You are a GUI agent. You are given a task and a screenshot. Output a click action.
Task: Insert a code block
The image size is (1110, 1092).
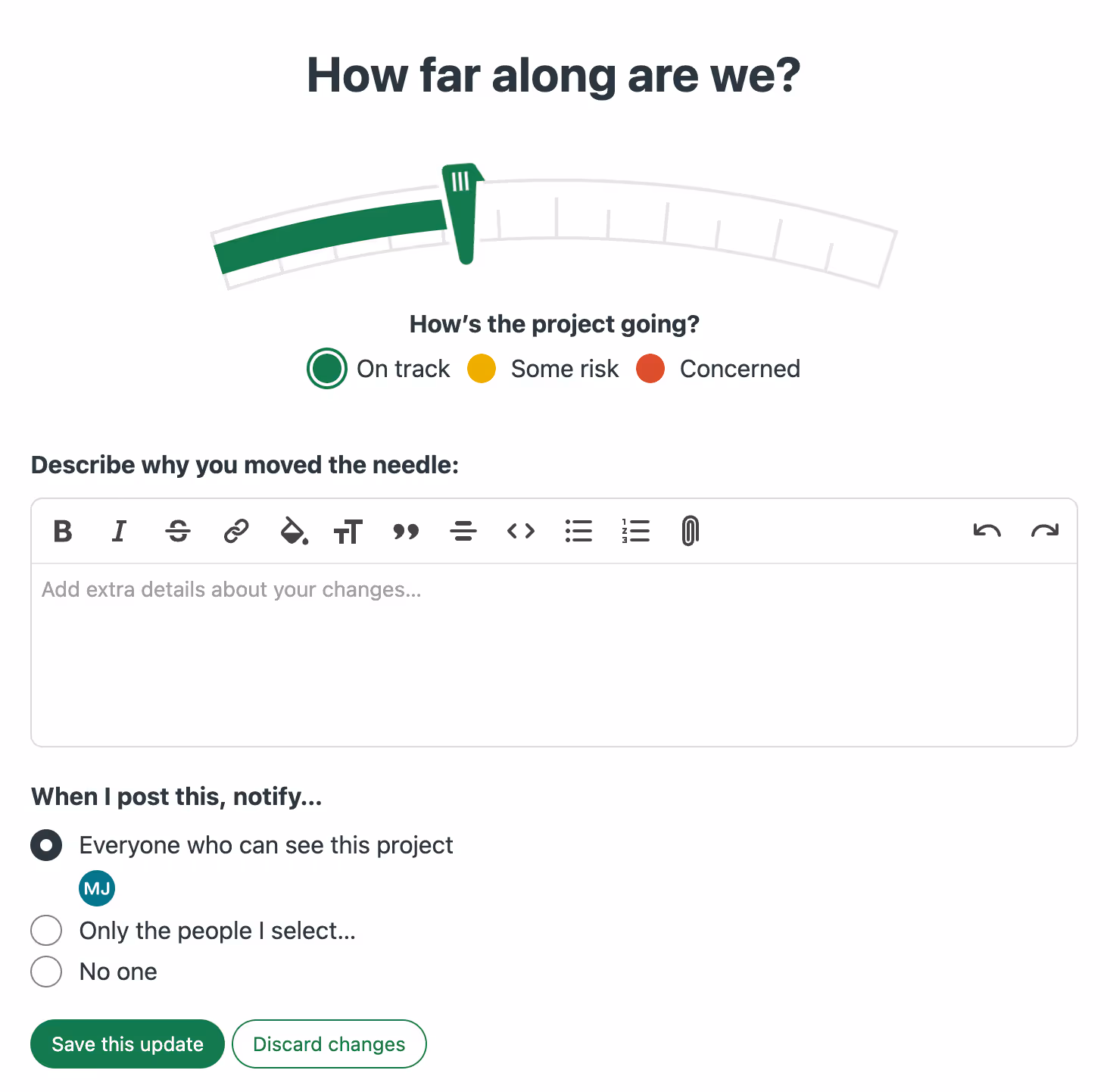tap(520, 531)
